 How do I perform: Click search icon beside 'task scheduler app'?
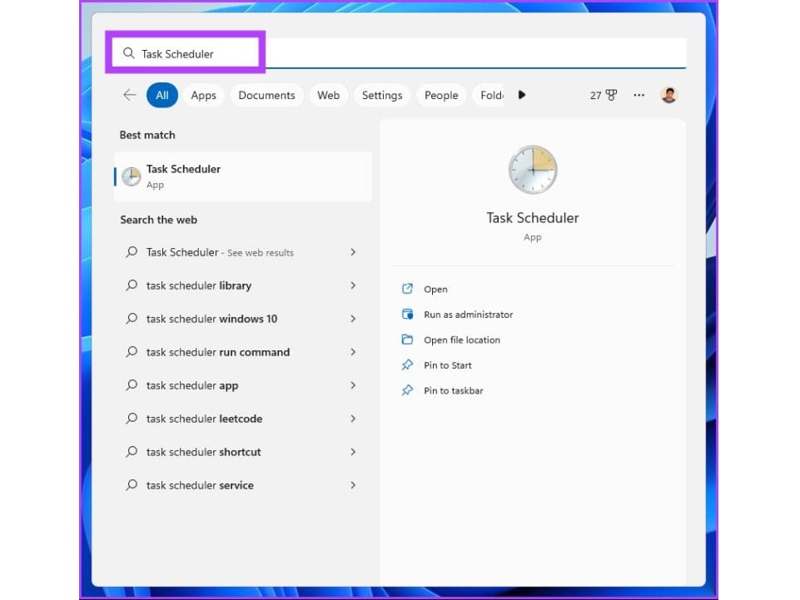(x=132, y=385)
